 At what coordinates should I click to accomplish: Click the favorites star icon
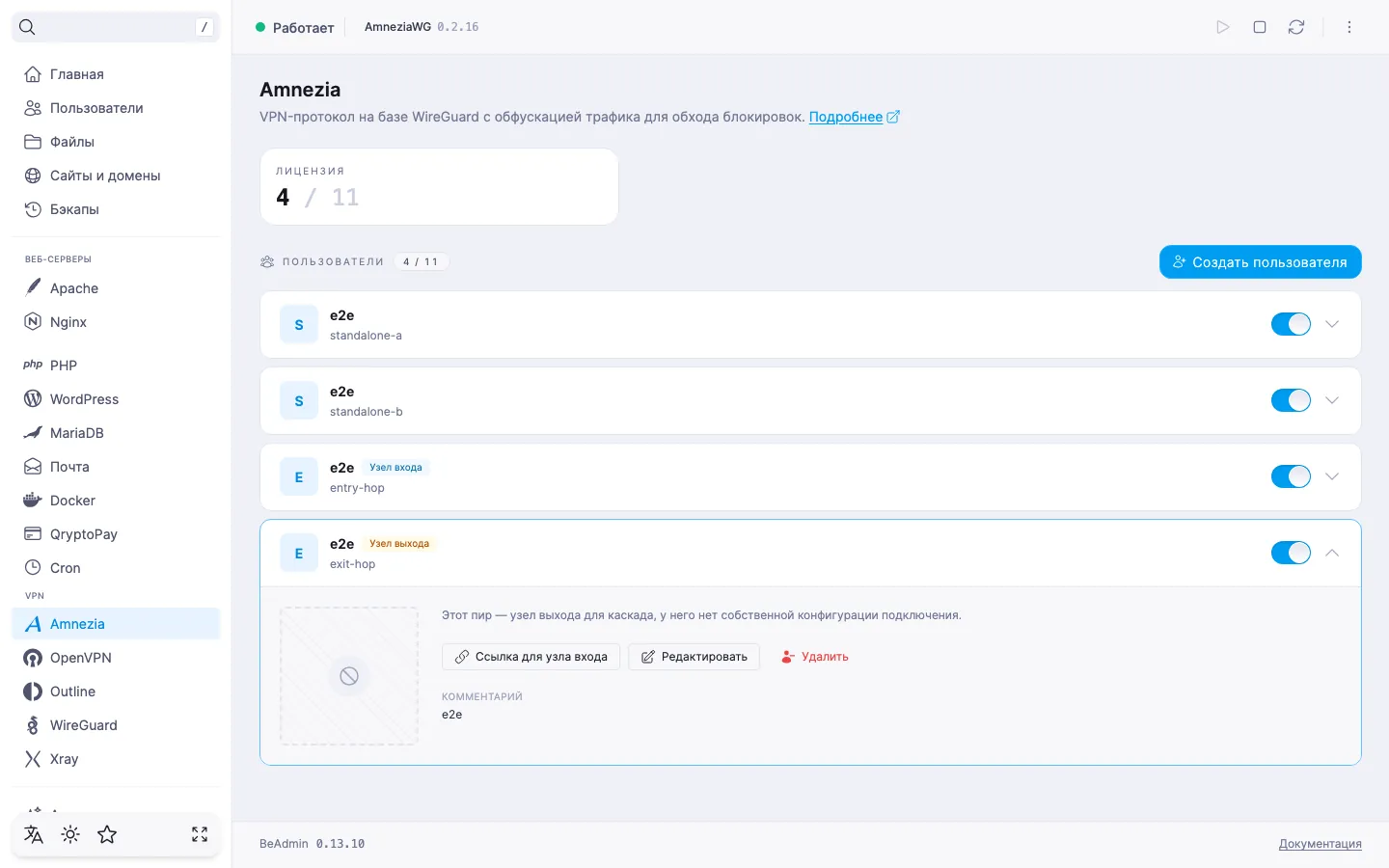[x=107, y=834]
